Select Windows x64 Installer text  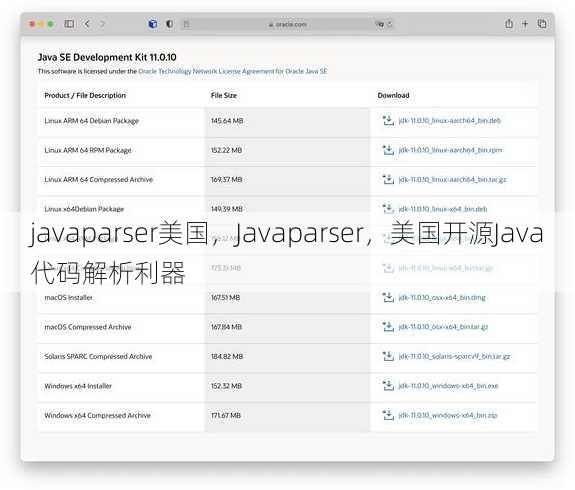coord(78,386)
